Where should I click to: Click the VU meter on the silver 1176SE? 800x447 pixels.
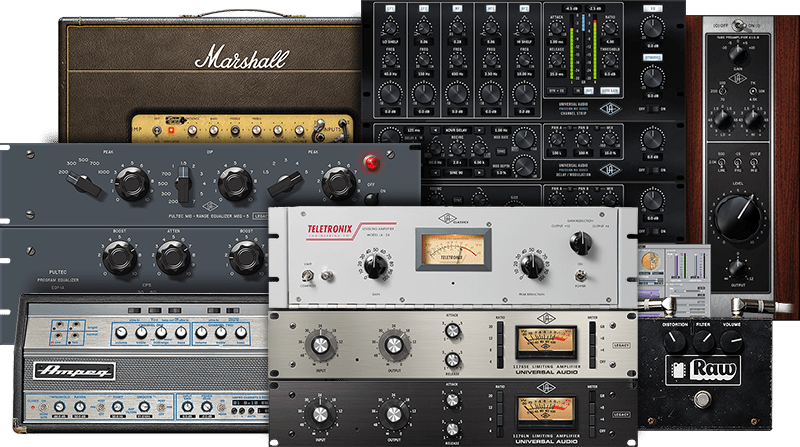point(545,342)
